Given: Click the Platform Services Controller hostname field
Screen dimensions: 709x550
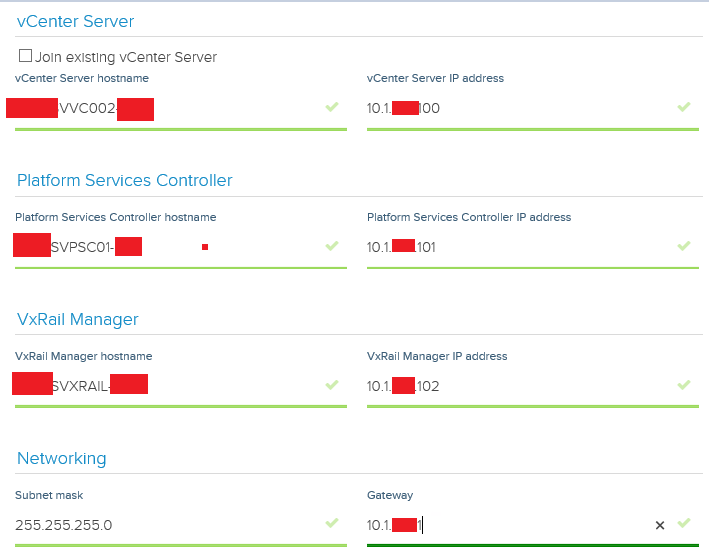Looking at the screenshot, I should [x=181, y=247].
